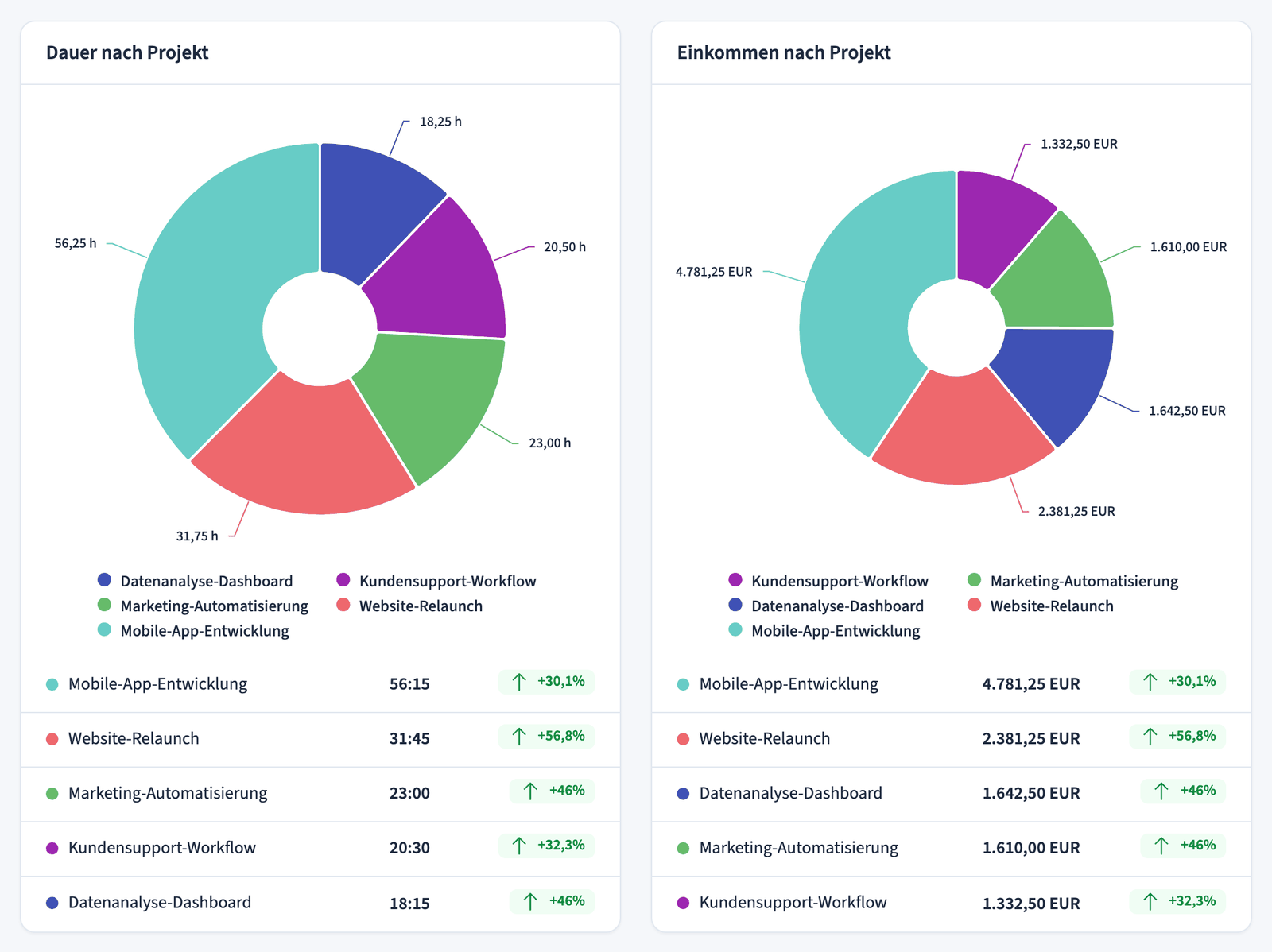Image resolution: width=1272 pixels, height=952 pixels.
Task: Click the 2.381,25 EUR chart label
Action: 1076,511
